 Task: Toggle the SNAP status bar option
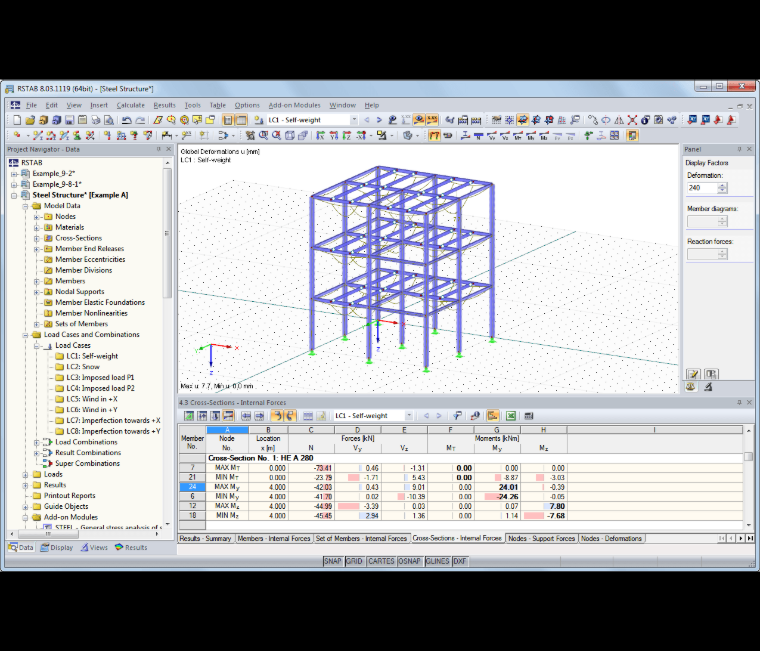(332, 561)
